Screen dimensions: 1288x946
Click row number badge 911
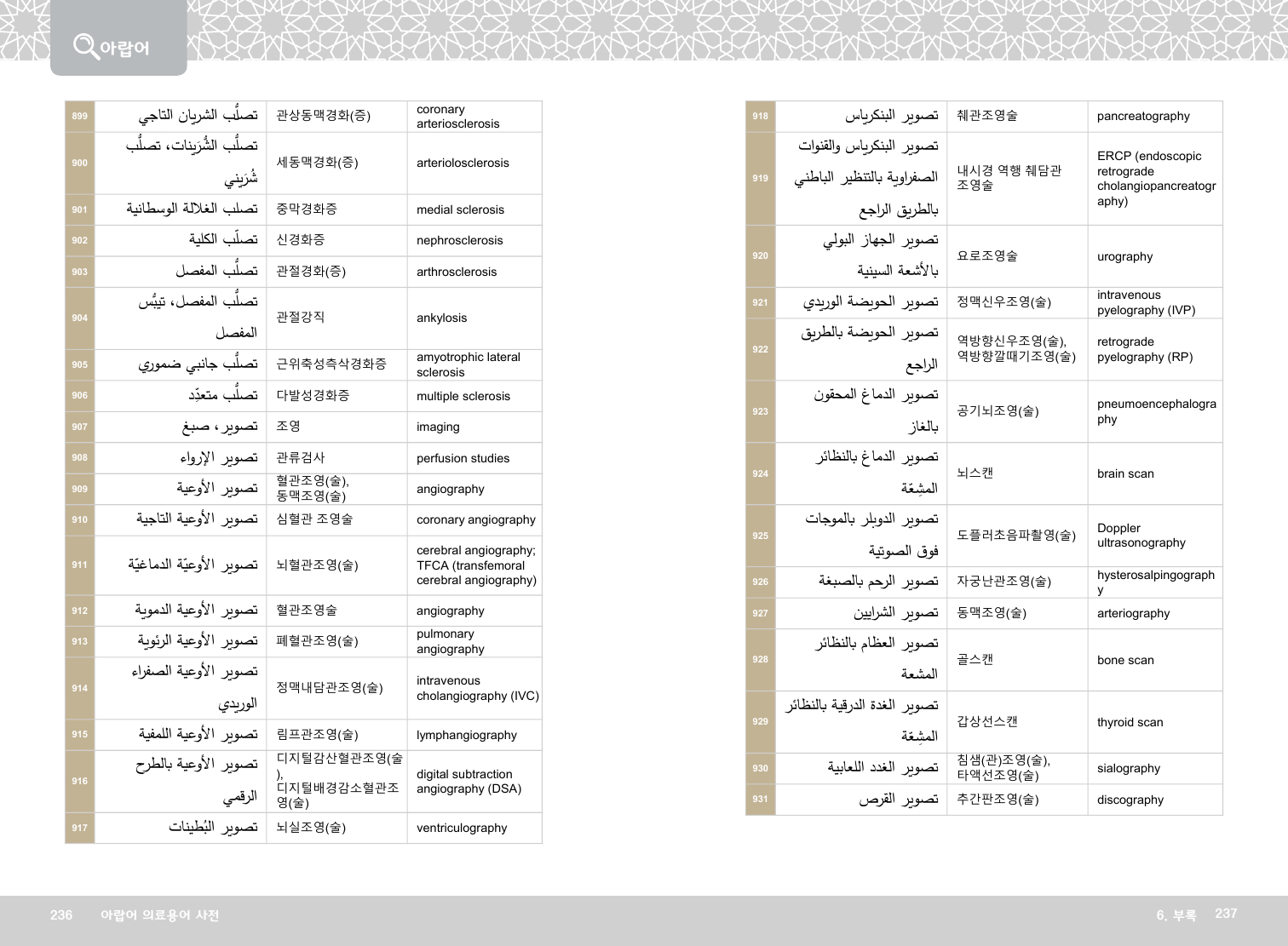coord(80,565)
